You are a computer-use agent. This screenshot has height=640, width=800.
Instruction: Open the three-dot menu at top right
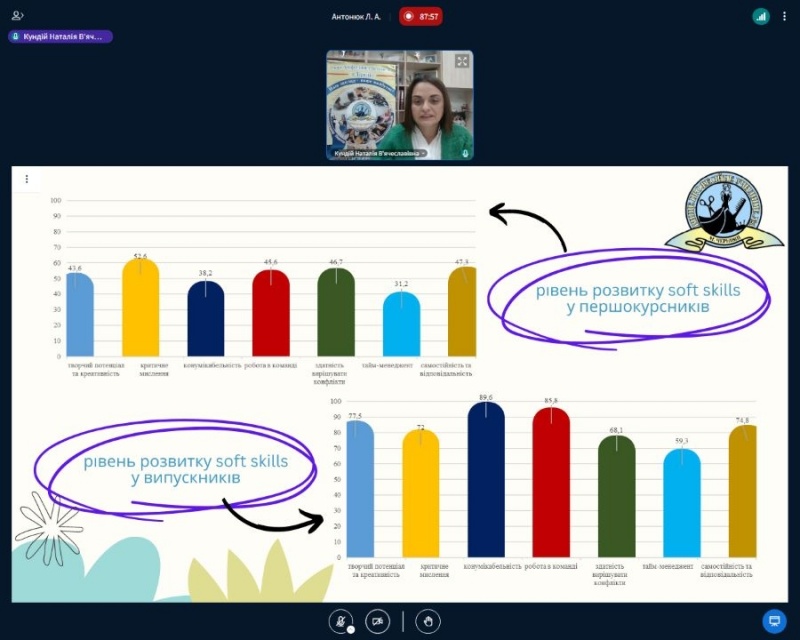(x=785, y=16)
